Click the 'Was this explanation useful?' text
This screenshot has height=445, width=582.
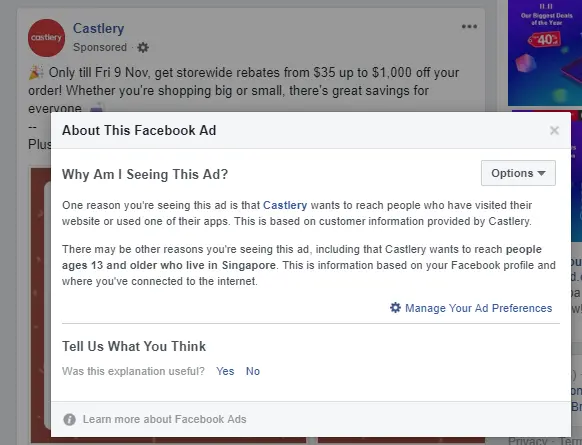pos(133,371)
